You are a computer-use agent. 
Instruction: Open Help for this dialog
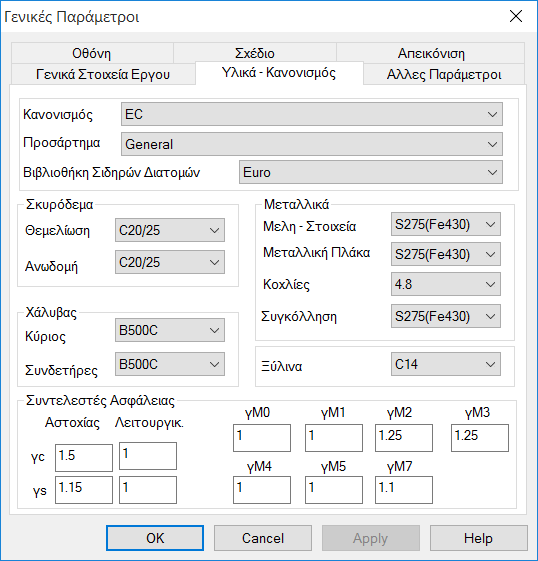click(479, 538)
